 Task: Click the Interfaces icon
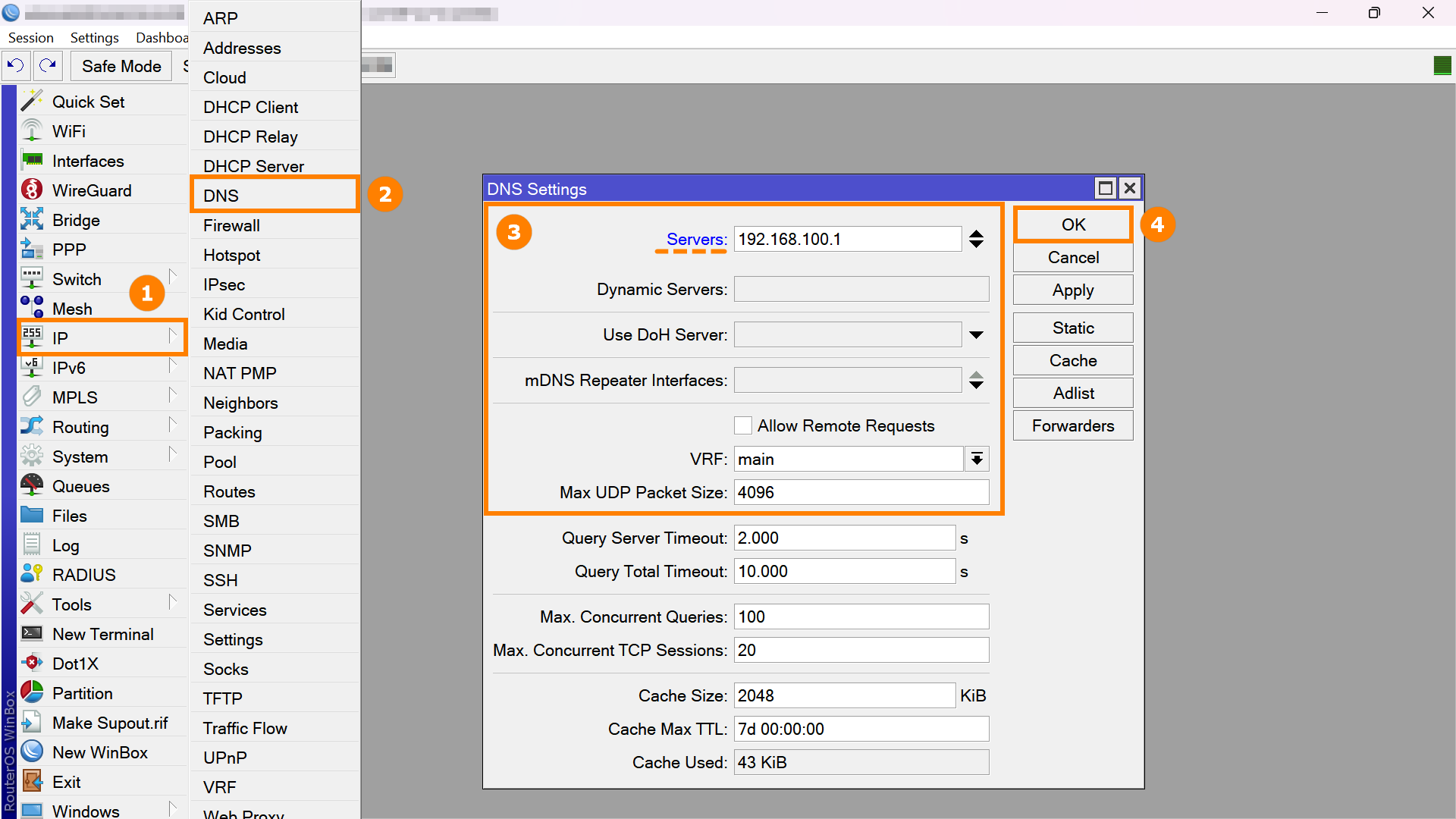(x=32, y=161)
